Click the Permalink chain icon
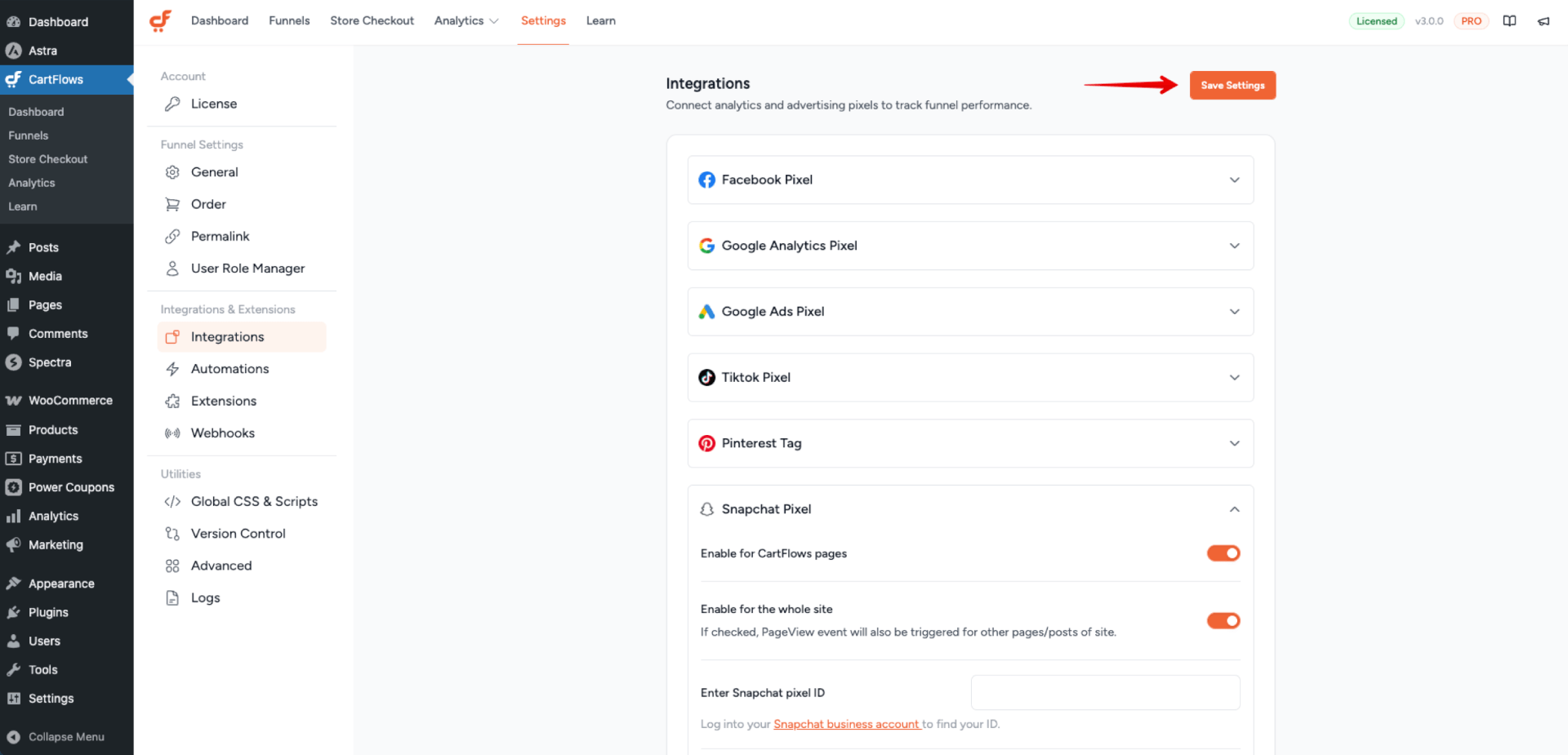This screenshot has width=1568, height=755. point(172,237)
